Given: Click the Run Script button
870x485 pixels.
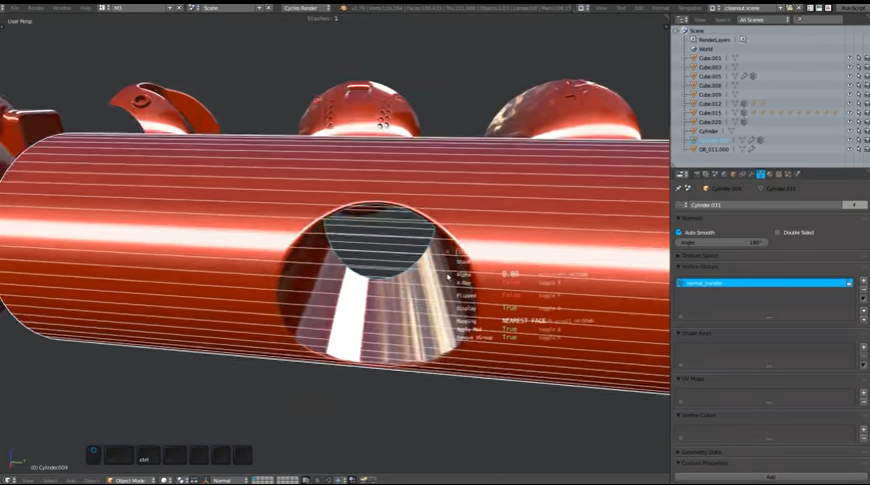Looking at the screenshot, I should [x=853, y=7].
